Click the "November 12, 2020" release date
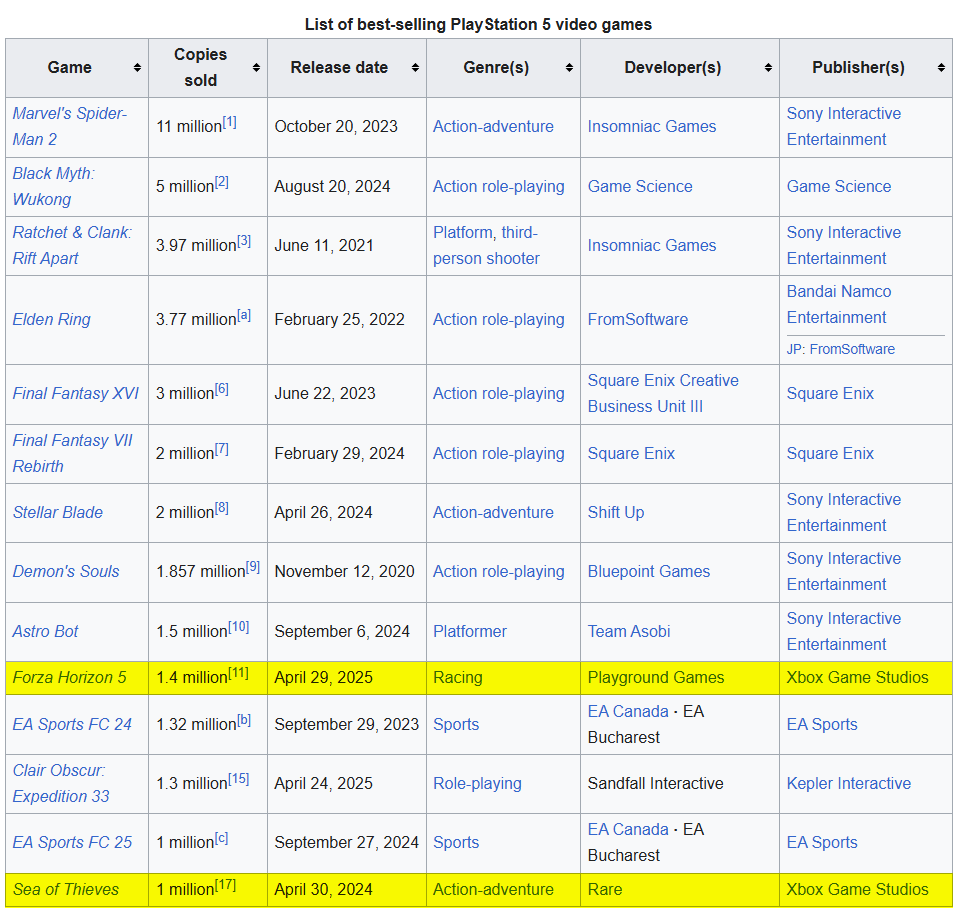Viewport: 960px width, 913px height. click(345, 571)
